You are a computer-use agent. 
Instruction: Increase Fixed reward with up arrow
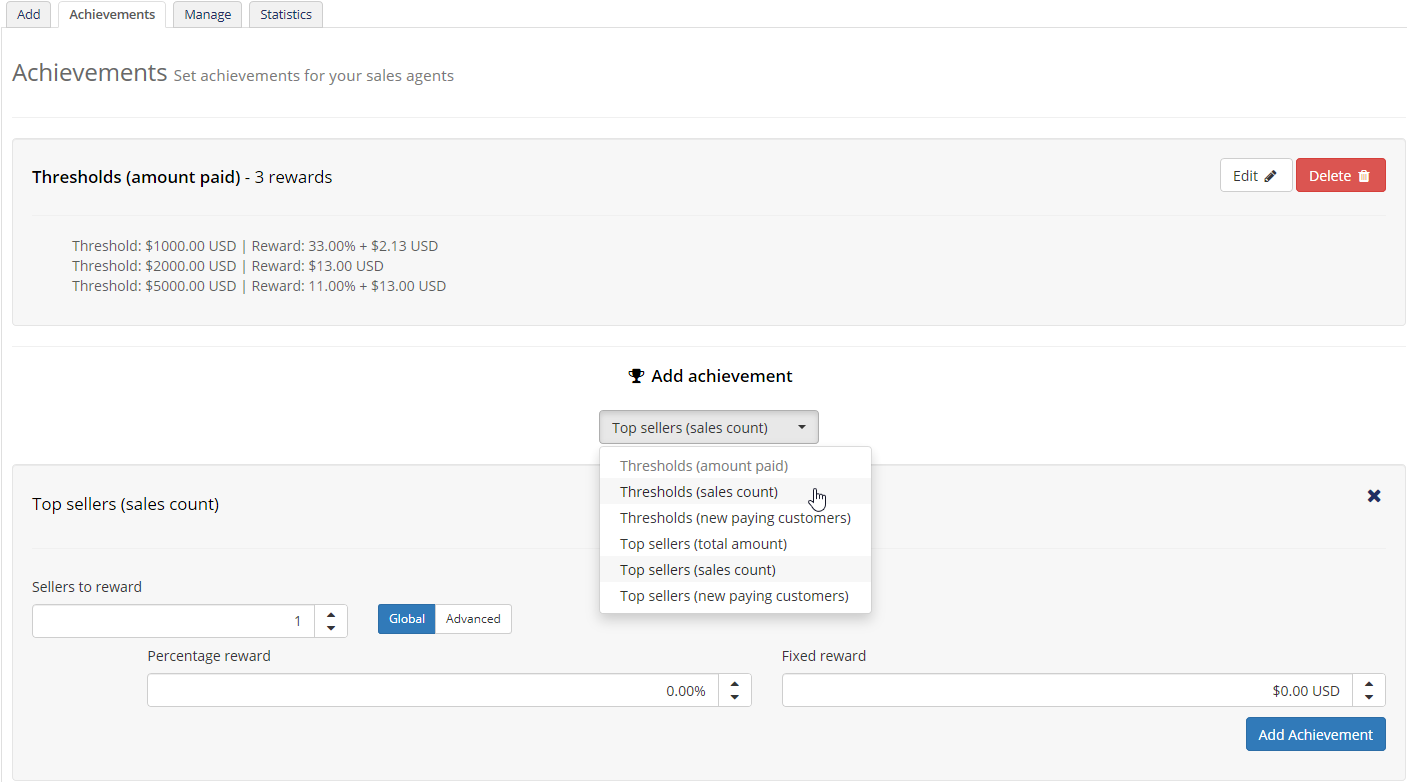(x=1369, y=682)
